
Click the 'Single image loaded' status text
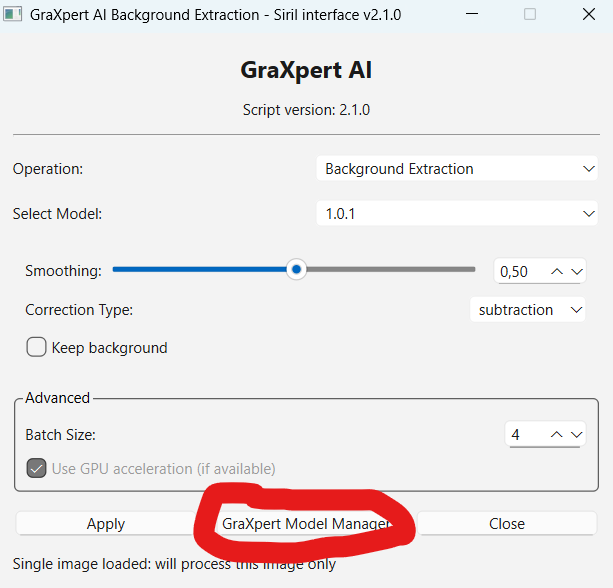coord(174,564)
